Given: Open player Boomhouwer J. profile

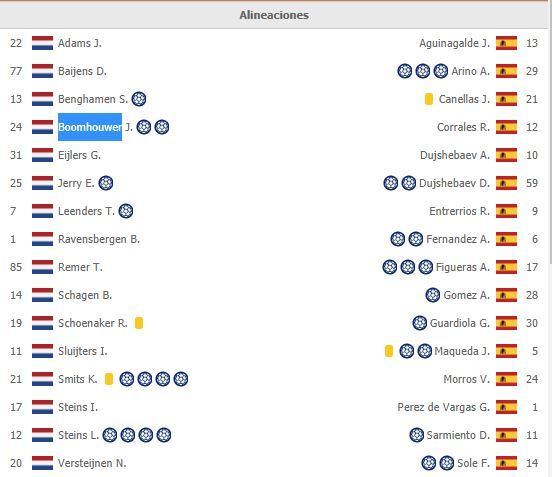Looking at the screenshot, I should click(x=95, y=127).
